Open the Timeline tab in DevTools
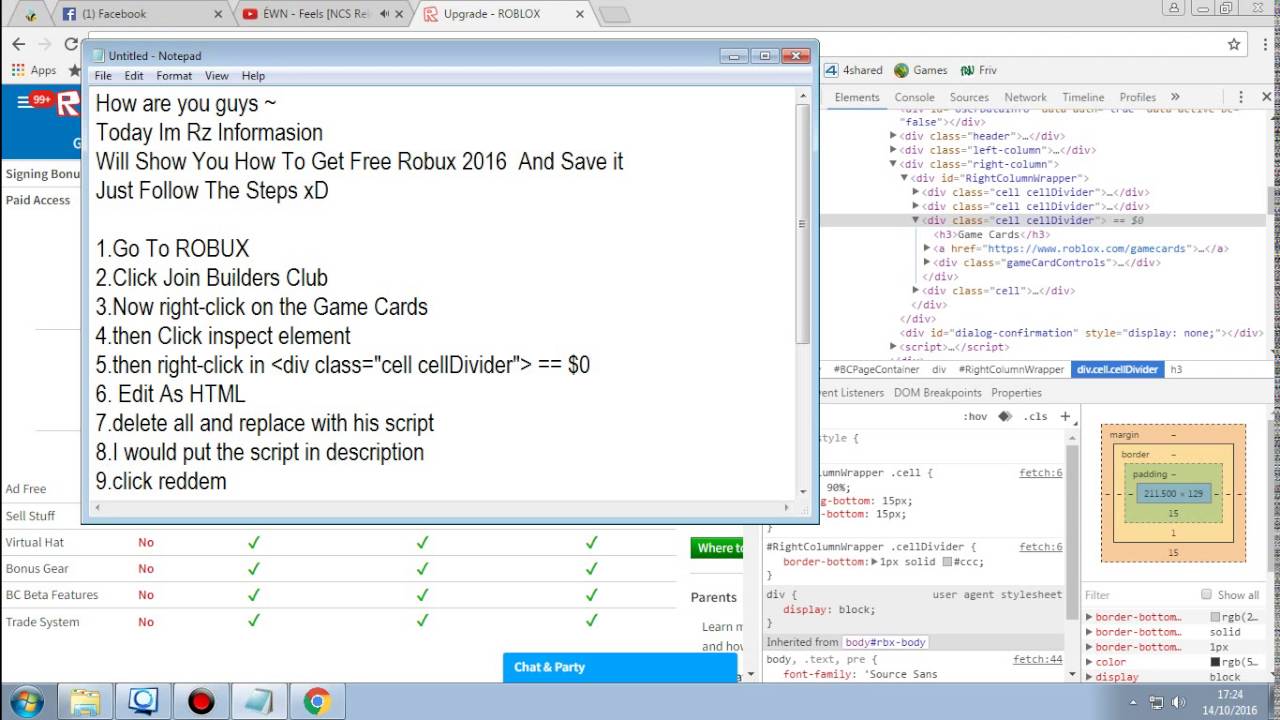1280x720 pixels. [1083, 97]
